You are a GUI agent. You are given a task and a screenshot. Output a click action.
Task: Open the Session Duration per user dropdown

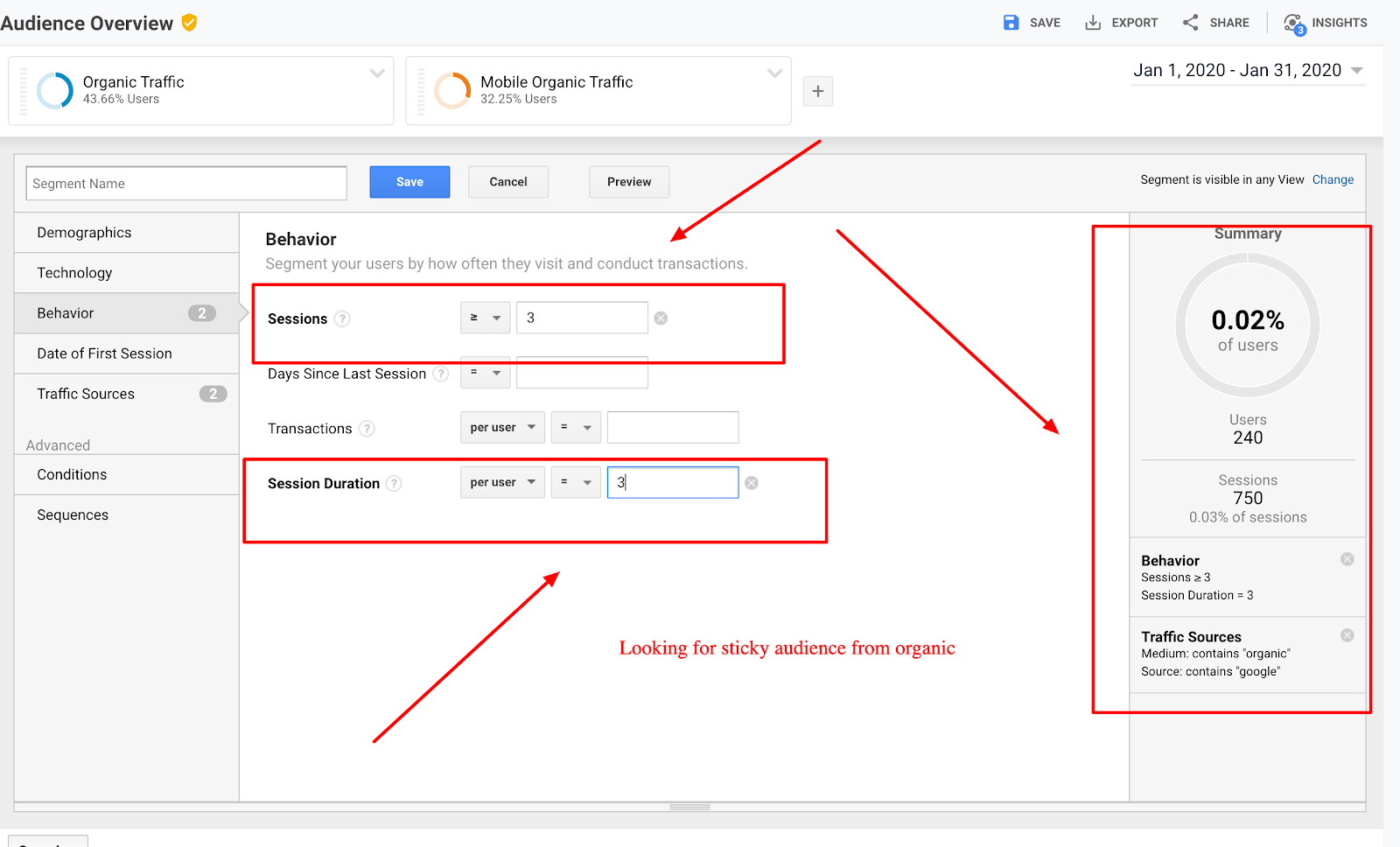tap(502, 483)
